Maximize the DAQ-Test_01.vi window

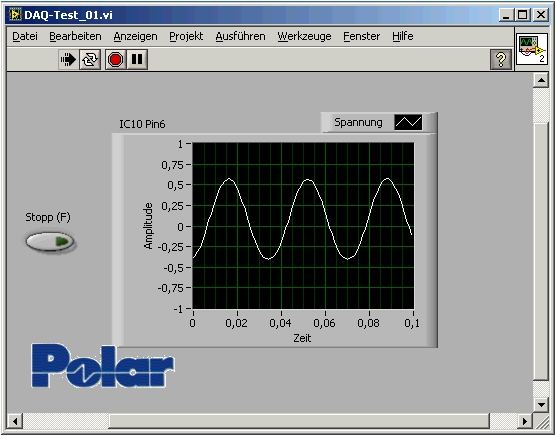click(523, 15)
